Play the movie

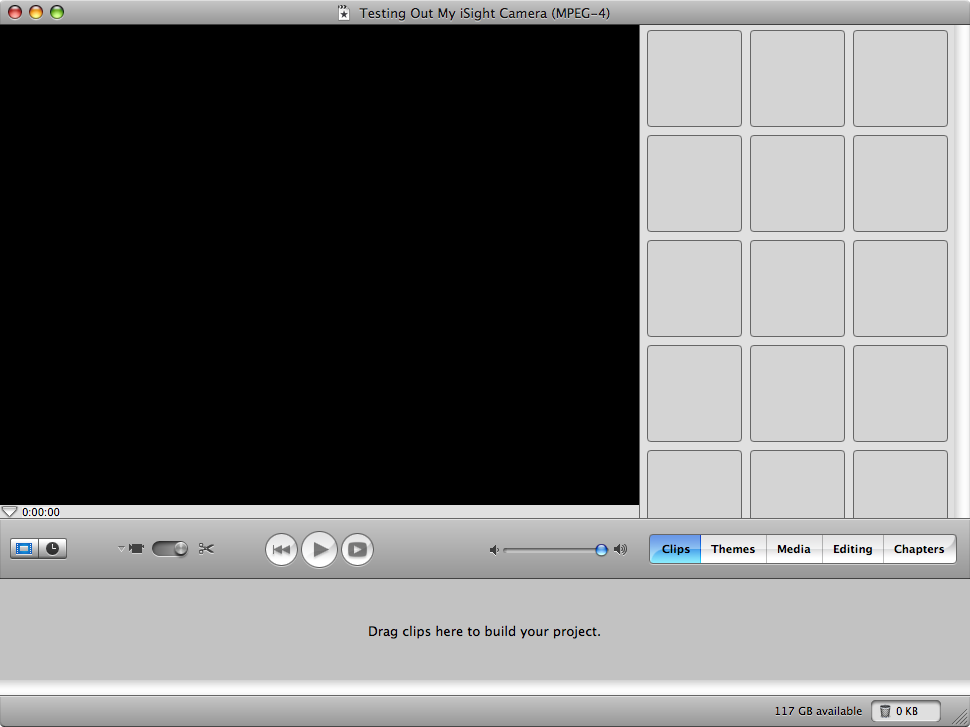319,549
